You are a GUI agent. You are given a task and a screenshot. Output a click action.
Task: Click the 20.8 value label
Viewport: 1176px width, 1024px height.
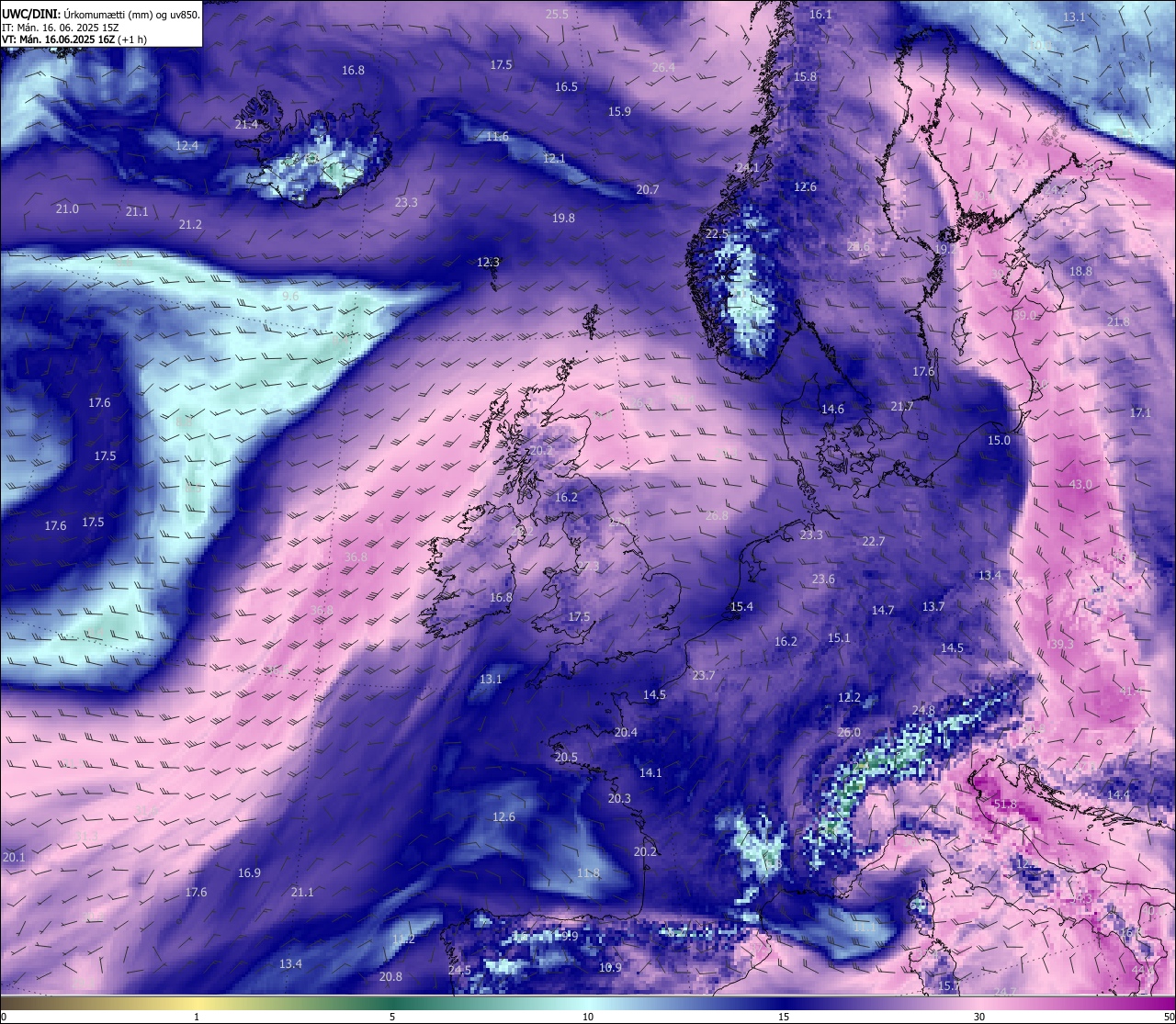coord(390,976)
